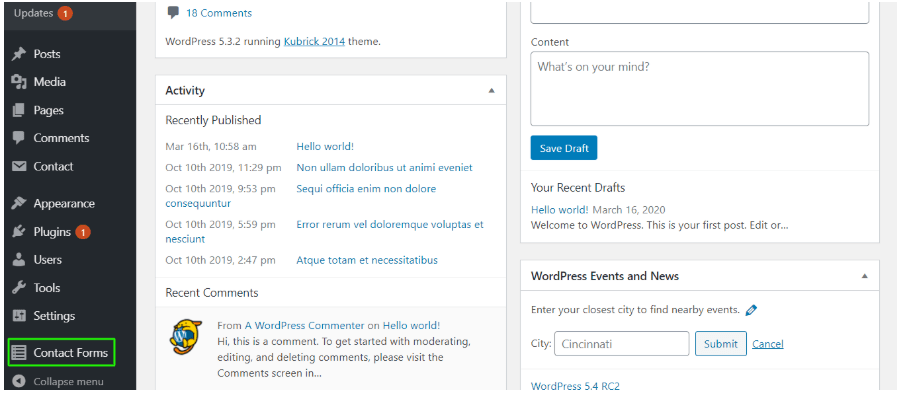Viewport: 897px width, 395px height.
Task: Click the Contact Forms list icon
Action: point(19,353)
